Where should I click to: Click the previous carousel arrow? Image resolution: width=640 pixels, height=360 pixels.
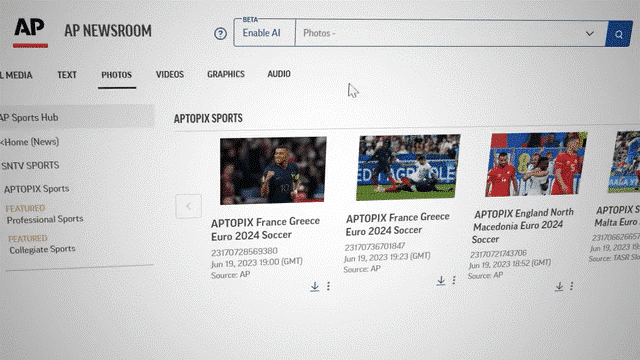(x=189, y=206)
